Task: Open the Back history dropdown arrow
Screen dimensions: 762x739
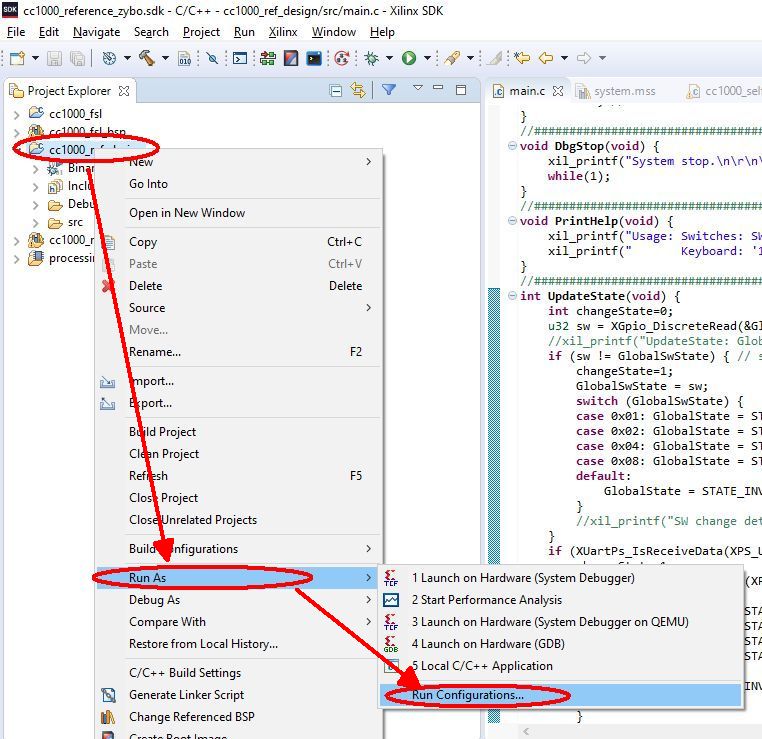Action: click(564, 58)
